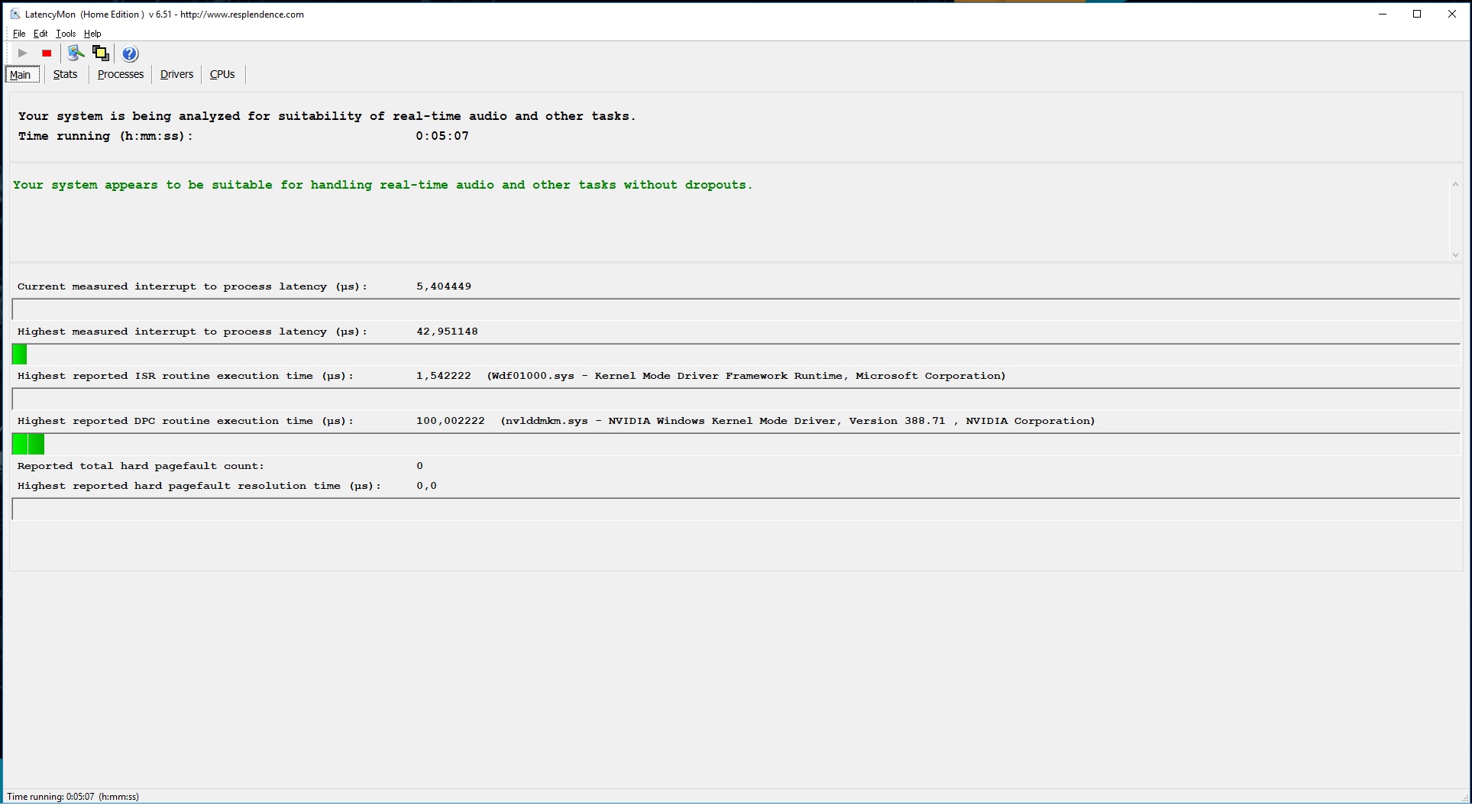Open the File menu
The image size is (1472, 812).
tap(19, 34)
